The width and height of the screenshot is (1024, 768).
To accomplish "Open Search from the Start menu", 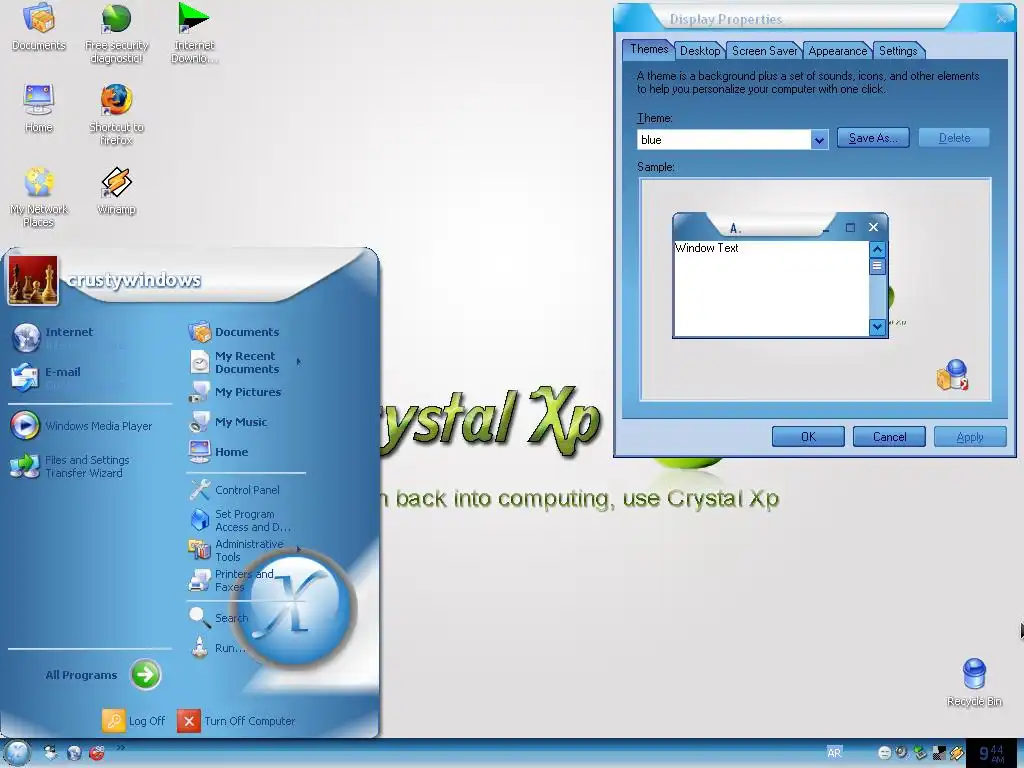I will pos(218,617).
